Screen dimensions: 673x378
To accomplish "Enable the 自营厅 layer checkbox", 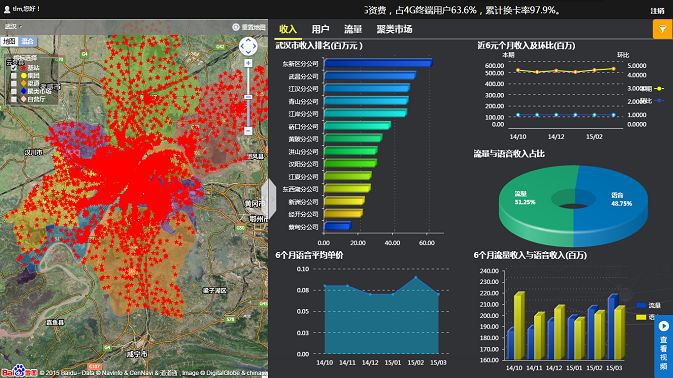I will pyautogui.click(x=14, y=99).
